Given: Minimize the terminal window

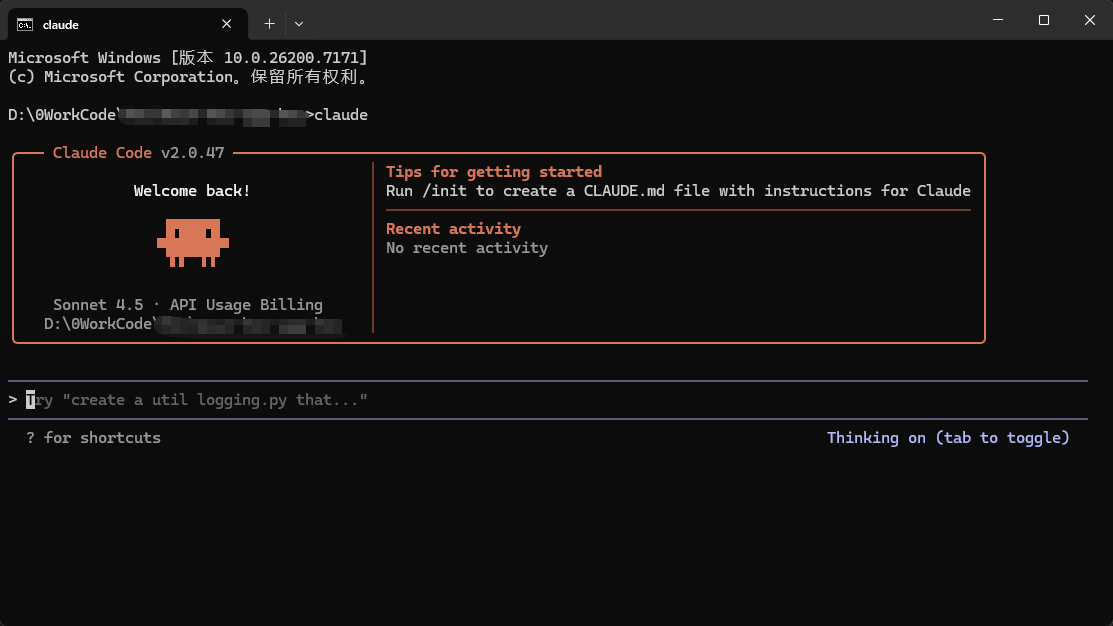Looking at the screenshot, I should pos(997,20).
